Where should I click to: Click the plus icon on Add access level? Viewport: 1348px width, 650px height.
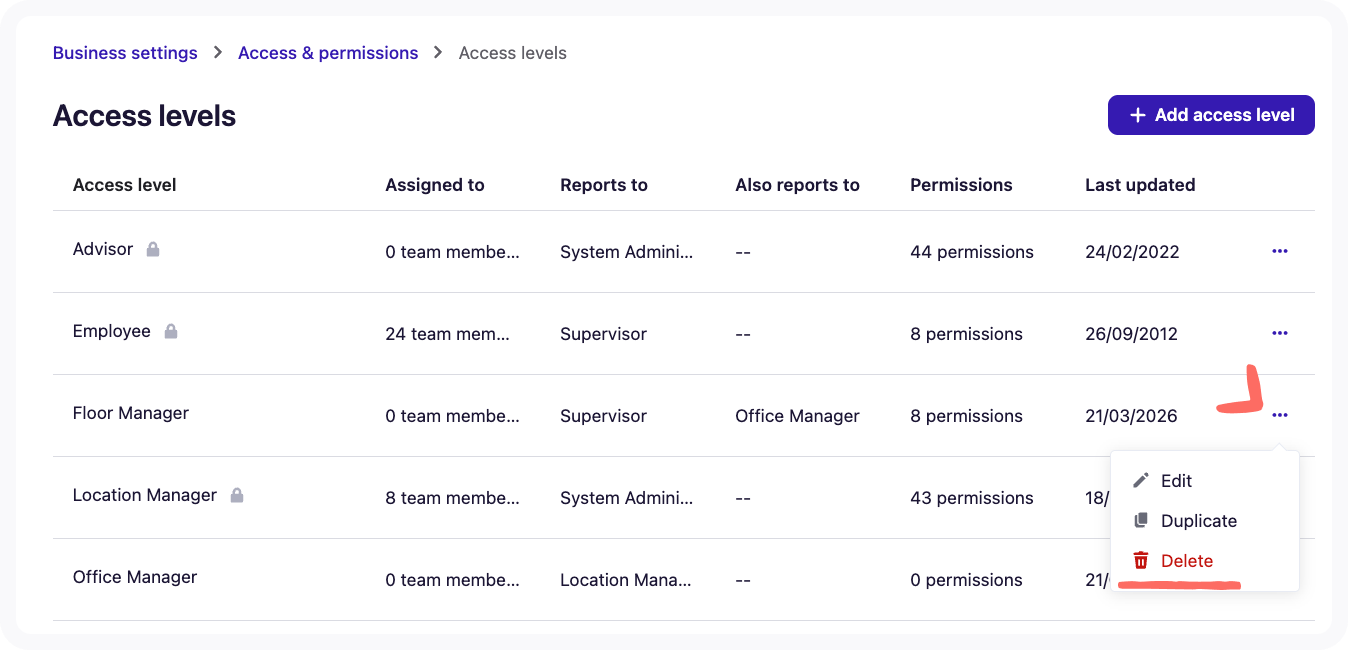pyautogui.click(x=1138, y=114)
